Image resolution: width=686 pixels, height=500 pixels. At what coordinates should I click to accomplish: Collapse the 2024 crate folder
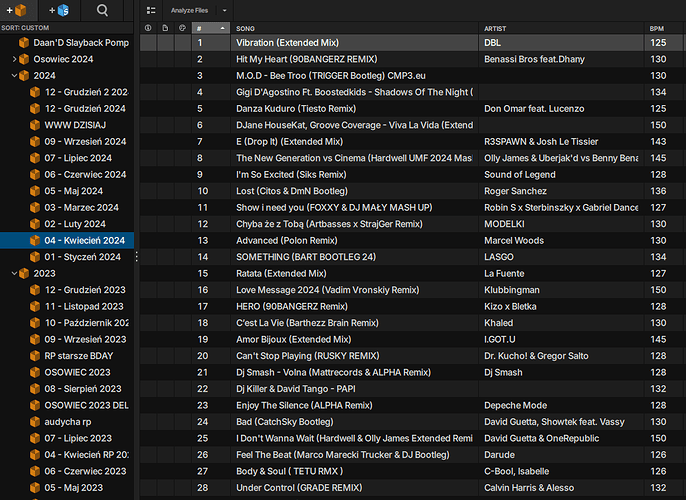point(14,75)
